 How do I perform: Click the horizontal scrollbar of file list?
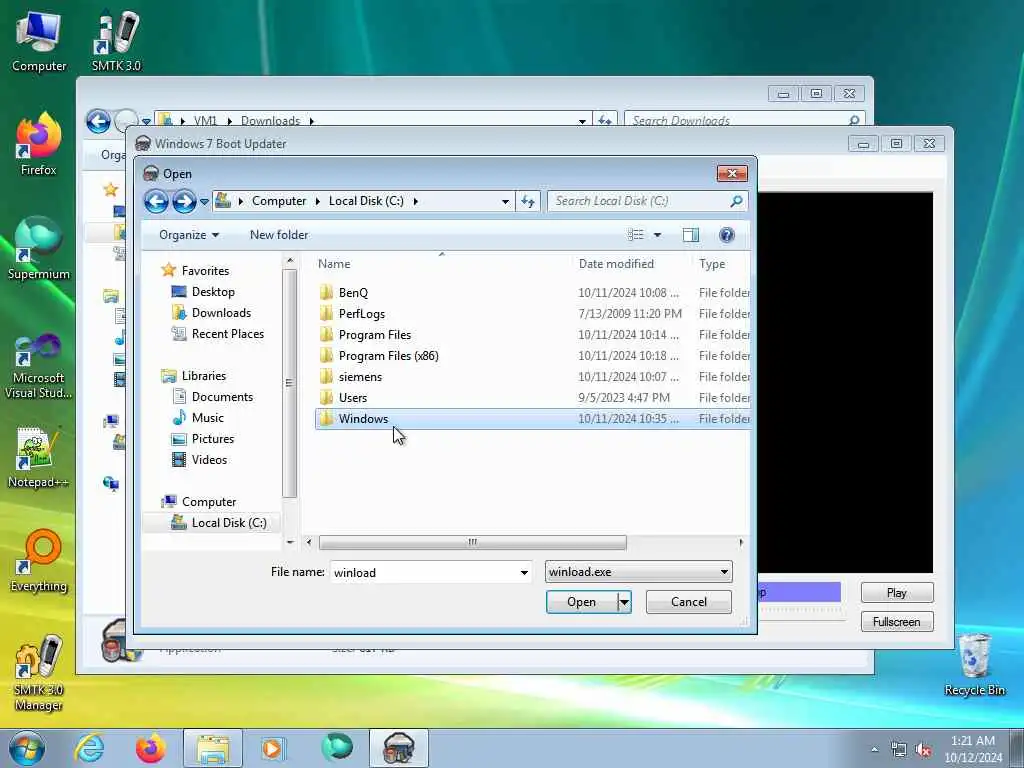coord(473,542)
